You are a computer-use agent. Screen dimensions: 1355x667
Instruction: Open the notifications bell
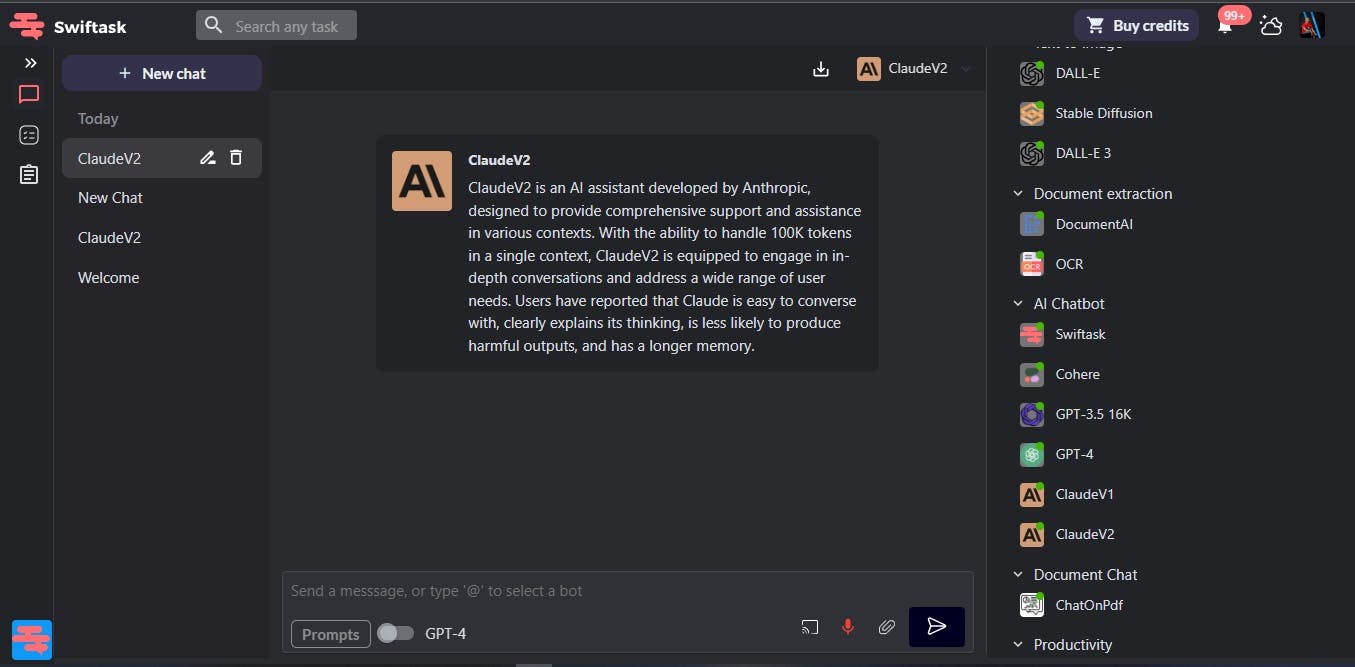pyautogui.click(x=1225, y=26)
